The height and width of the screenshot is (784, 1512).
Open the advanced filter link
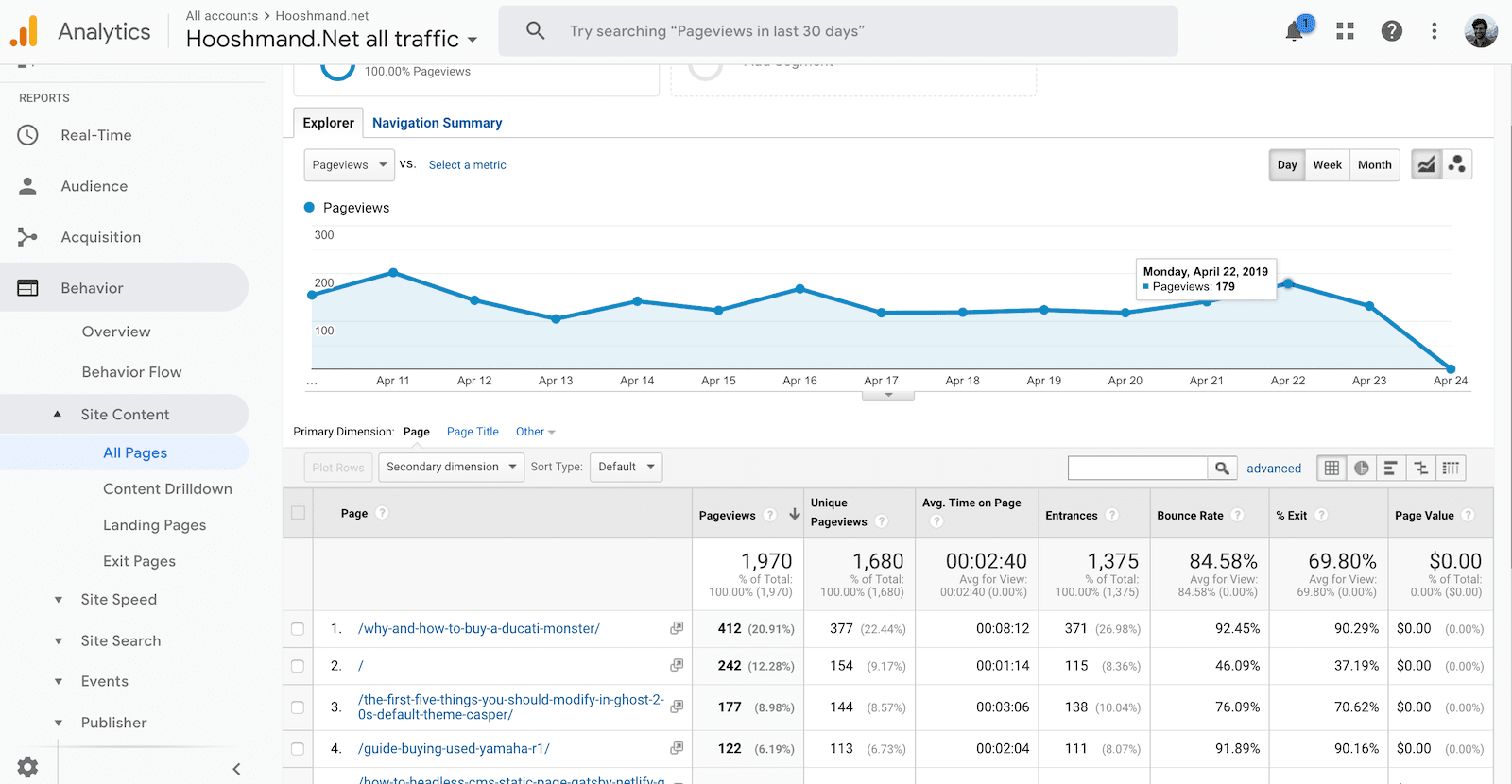[x=1274, y=468]
